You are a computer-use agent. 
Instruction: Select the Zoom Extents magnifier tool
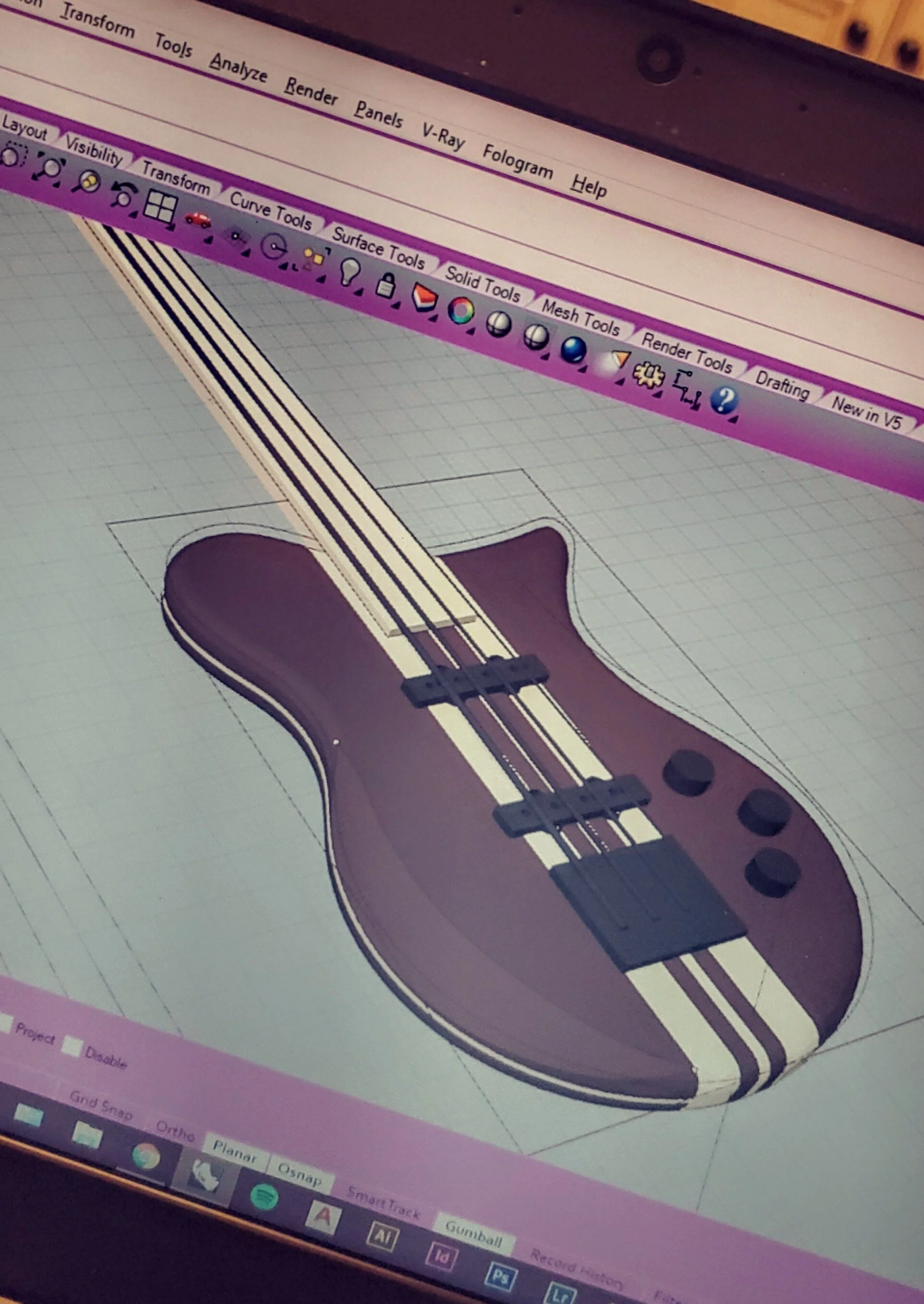coord(49,169)
